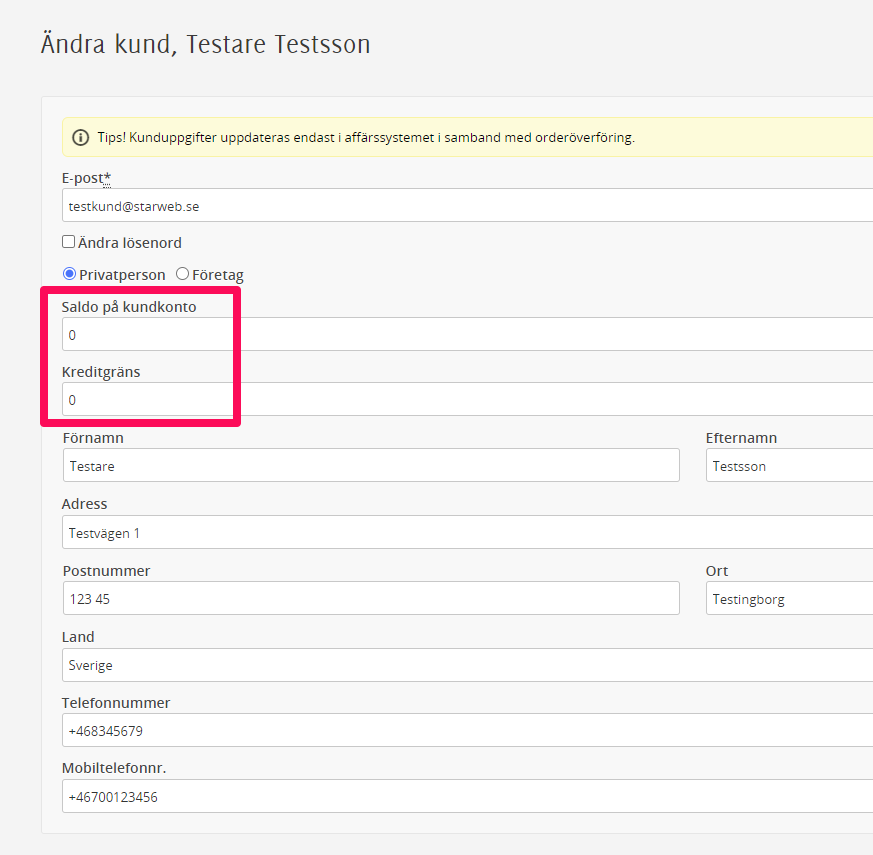Screen dimensions: 873x855
Task: Select the Företag radio button
Action: 182,274
